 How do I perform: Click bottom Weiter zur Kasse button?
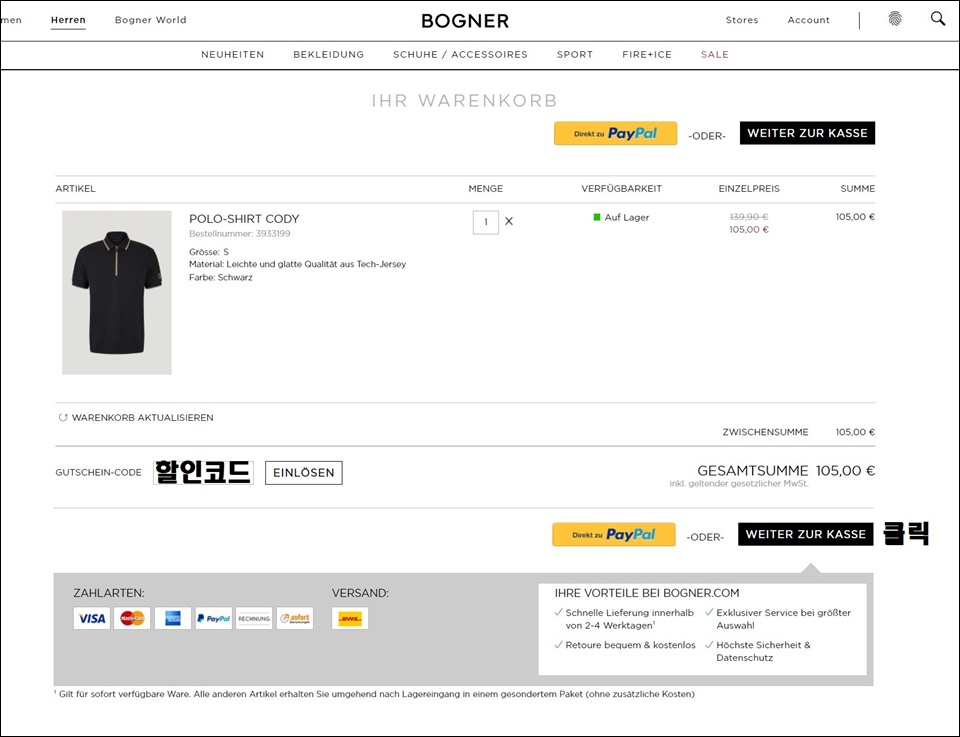(806, 534)
